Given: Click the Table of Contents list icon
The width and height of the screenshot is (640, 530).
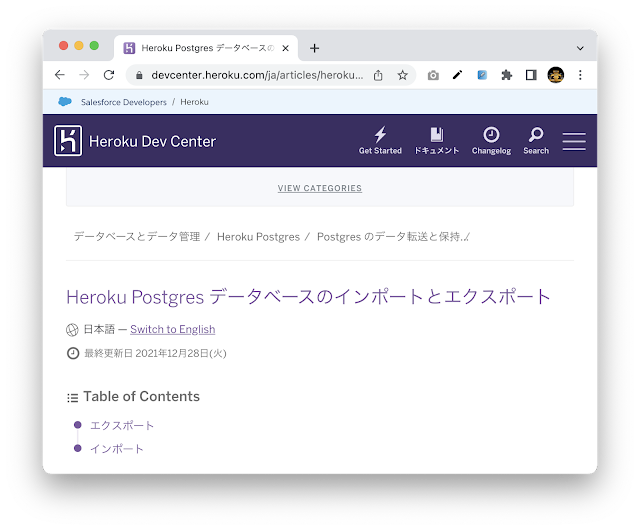Looking at the screenshot, I should point(73,398).
